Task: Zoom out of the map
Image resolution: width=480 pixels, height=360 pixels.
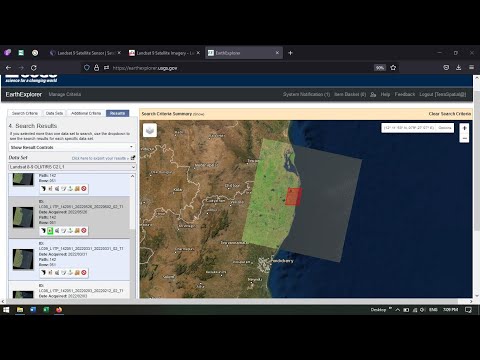Action: (x=464, y=138)
